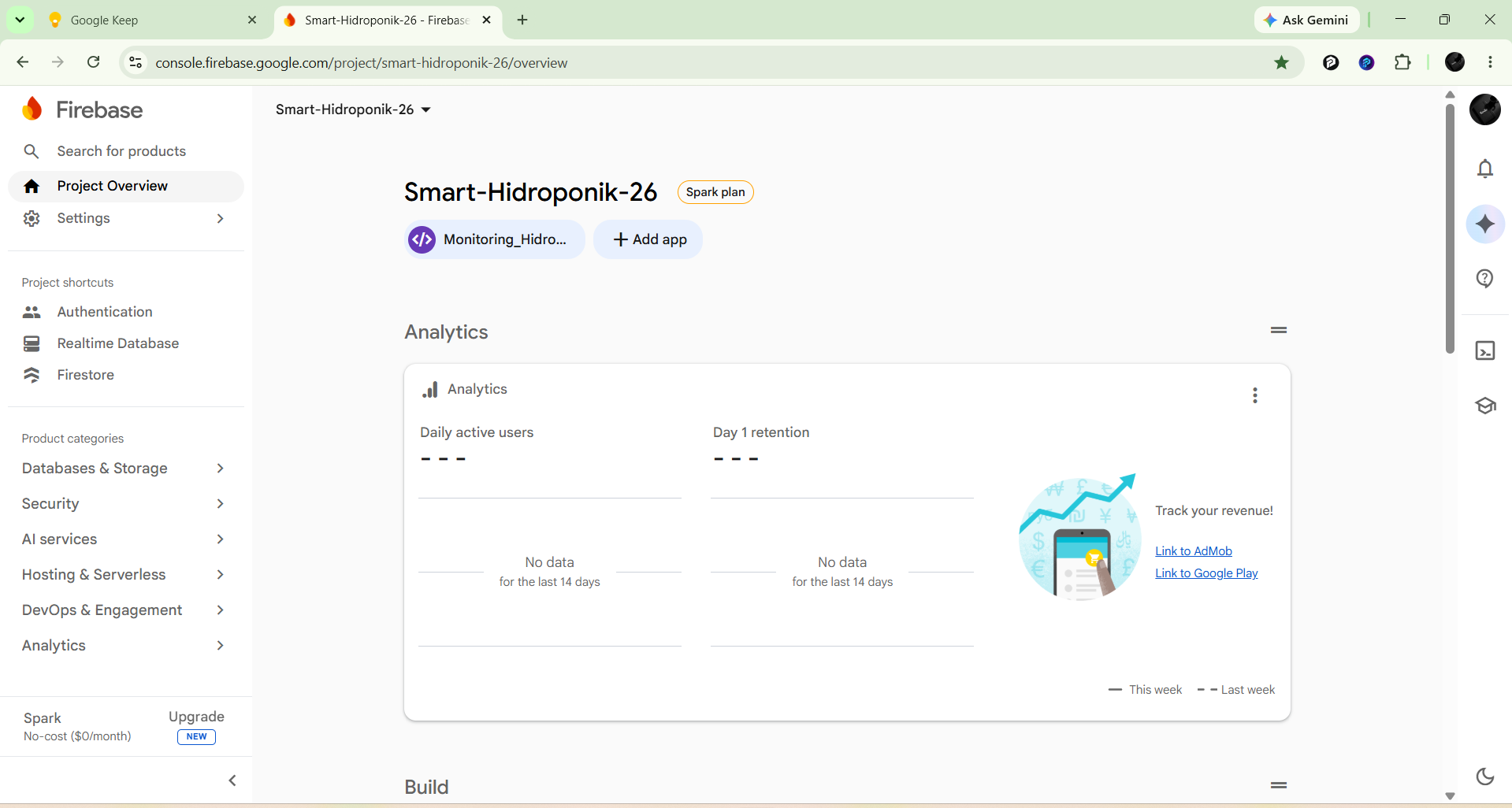
Task: Open Chrome profile avatar
Action: point(1454,62)
